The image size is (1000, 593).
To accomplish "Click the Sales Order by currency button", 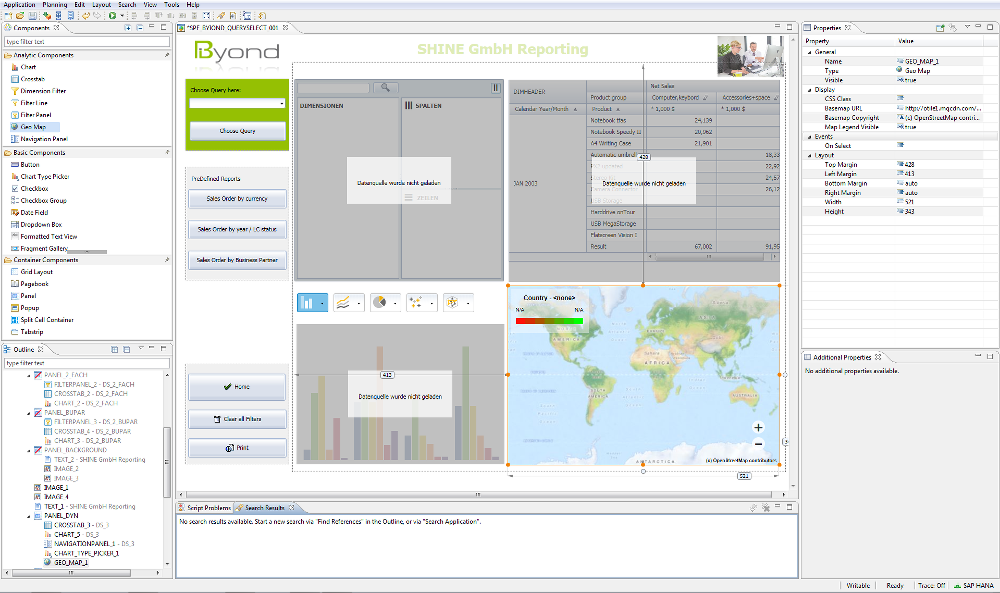I will pos(238,199).
